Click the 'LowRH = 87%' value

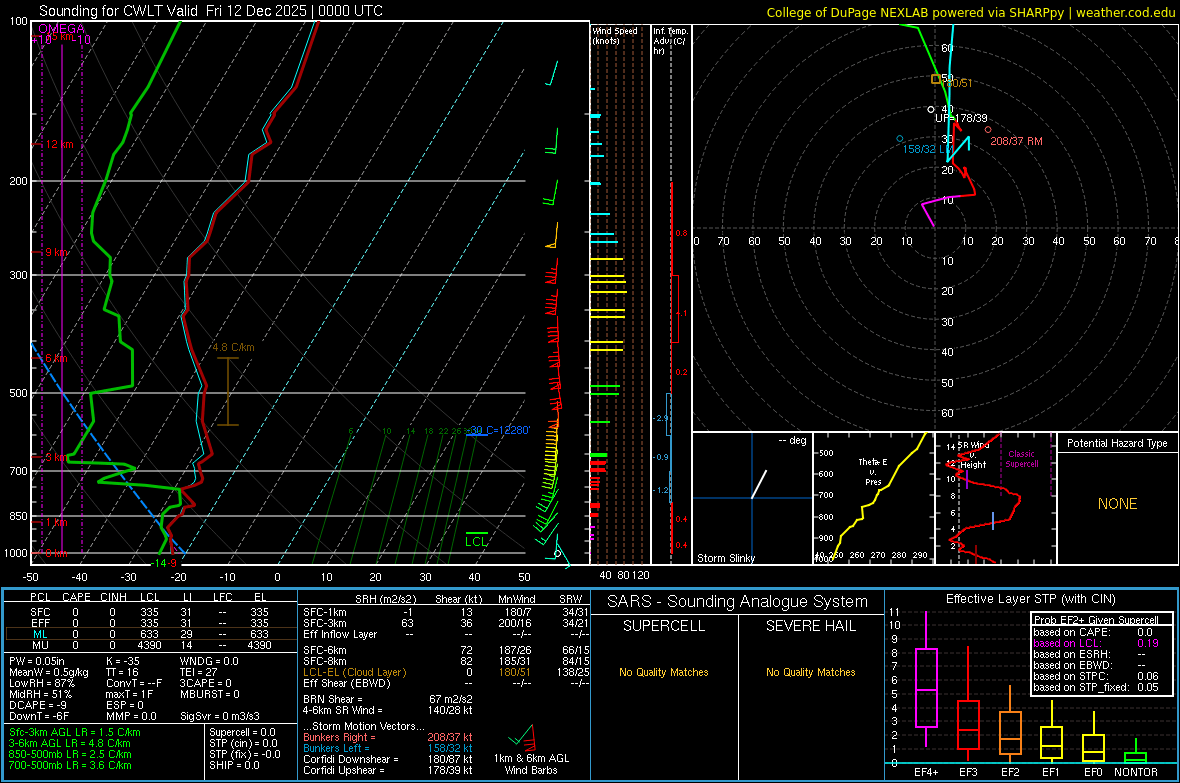tap(42, 683)
